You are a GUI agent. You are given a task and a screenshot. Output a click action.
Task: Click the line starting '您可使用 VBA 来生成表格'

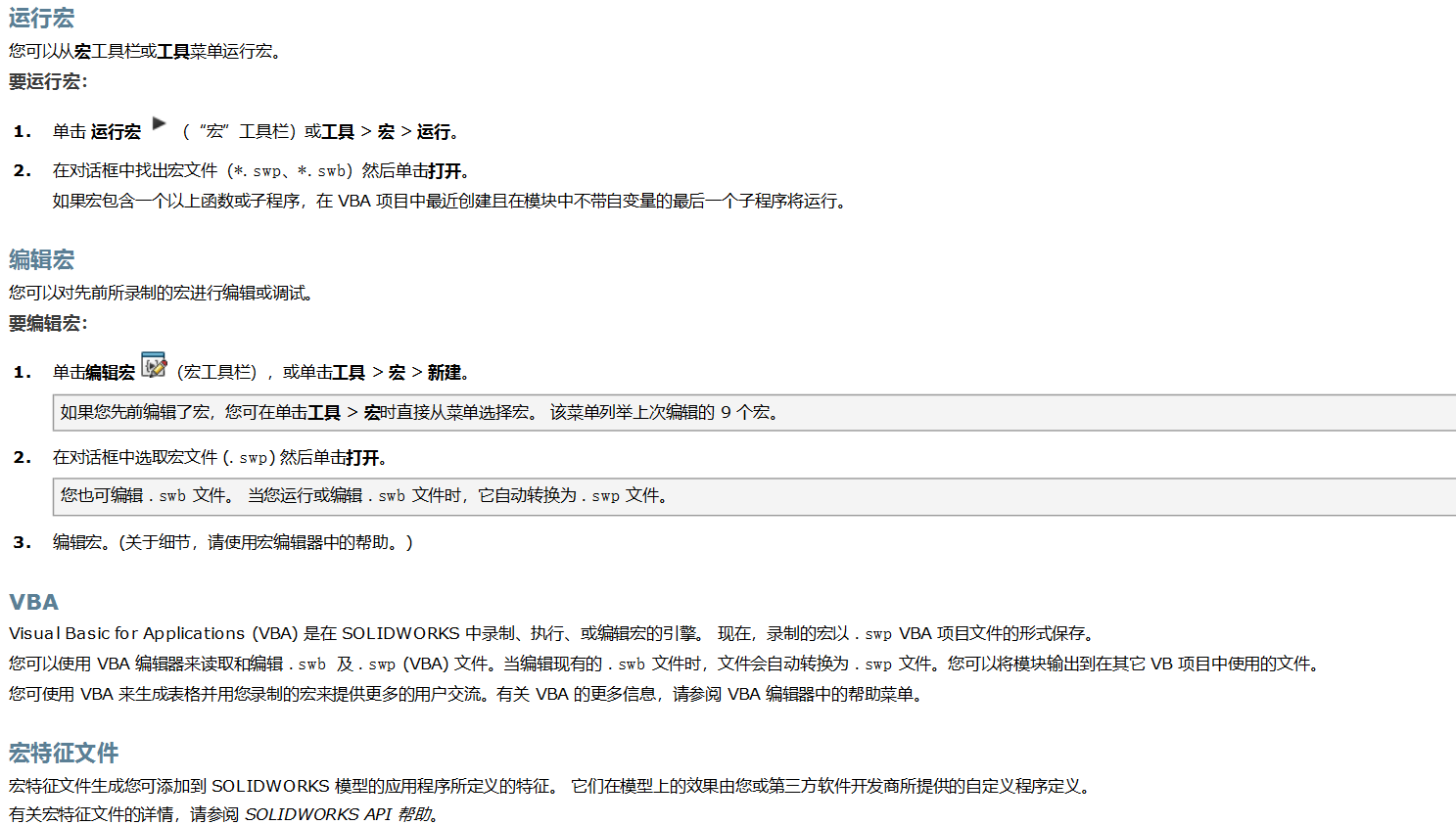[467, 694]
